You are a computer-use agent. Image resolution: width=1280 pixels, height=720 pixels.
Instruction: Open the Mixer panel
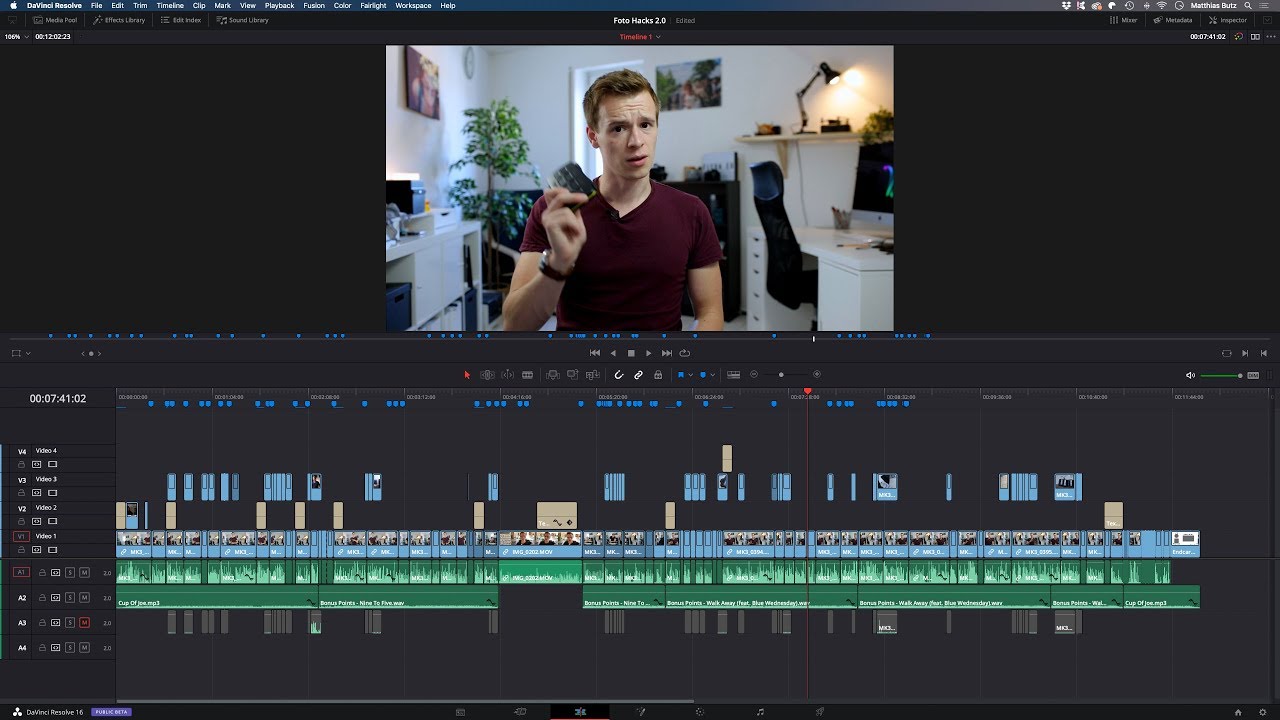(1124, 19)
